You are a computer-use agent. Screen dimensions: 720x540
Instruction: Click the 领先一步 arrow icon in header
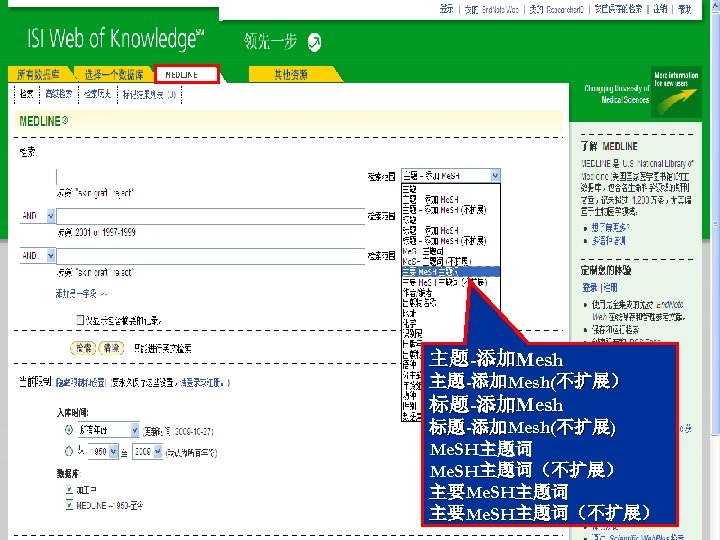315,42
